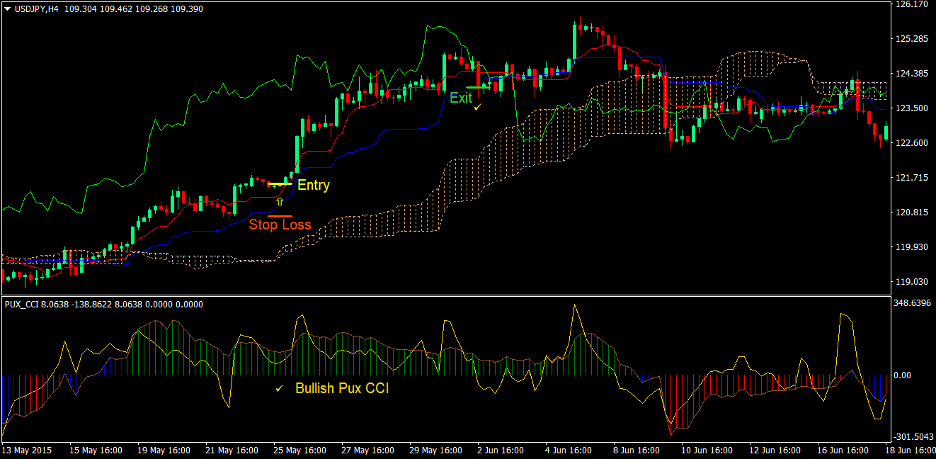This screenshot has height=460, width=936.
Task: Click the -301.5043 indicator scale value
Action: click(x=914, y=436)
